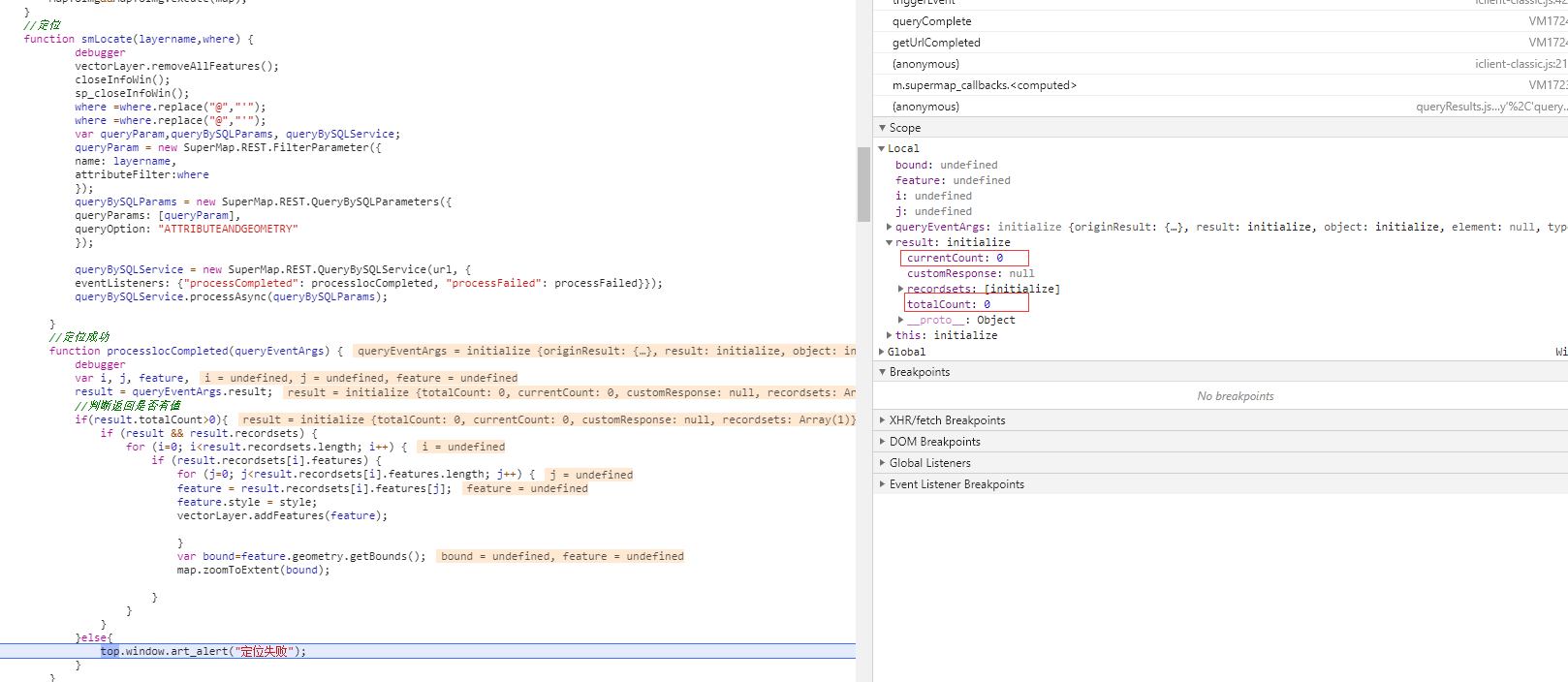Image resolution: width=1568 pixels, height=682 pixels.
Task: Click the "ATTRIBUTEANDGEOMETRY" queryOption line
Action: click(186, 230)
